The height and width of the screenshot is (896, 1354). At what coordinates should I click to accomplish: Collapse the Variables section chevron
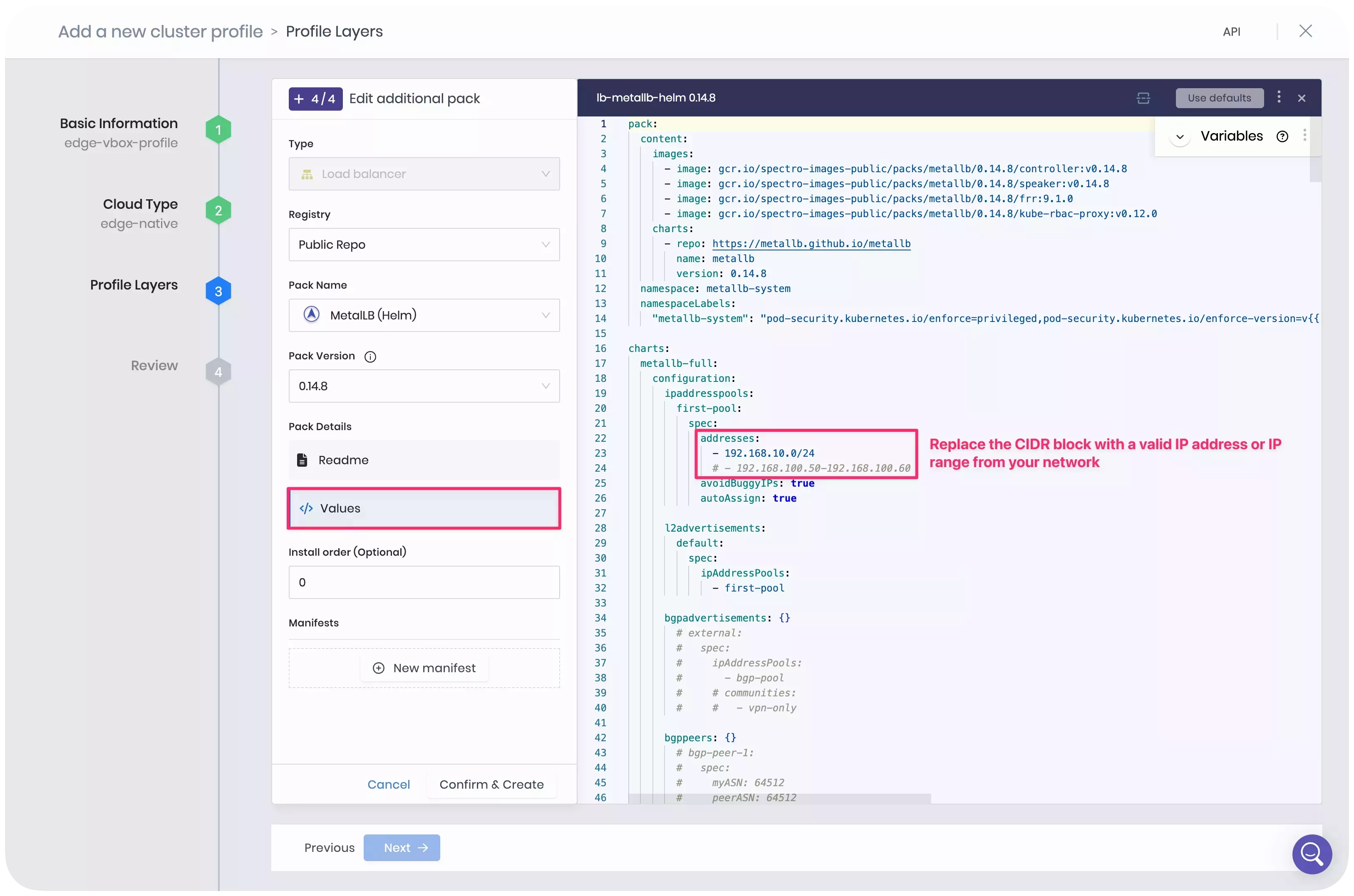[x=1180, y=136]
